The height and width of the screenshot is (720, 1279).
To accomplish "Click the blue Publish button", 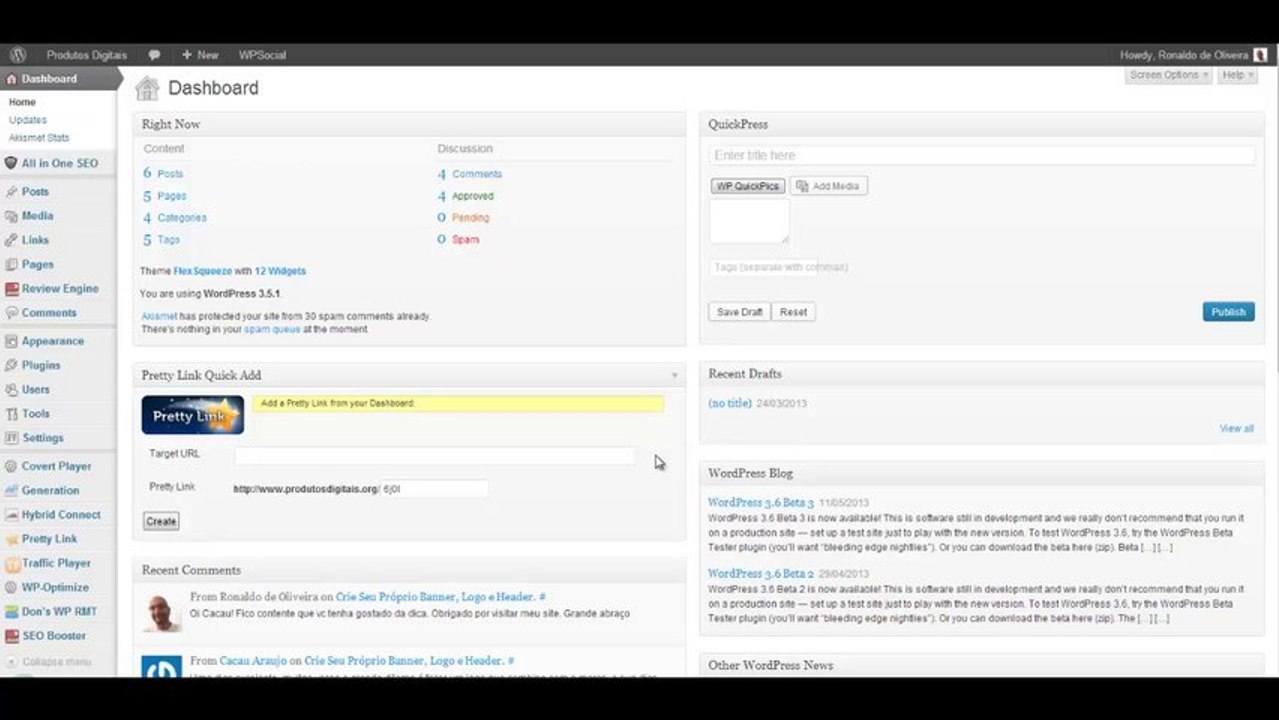I will coord(1228,312).
